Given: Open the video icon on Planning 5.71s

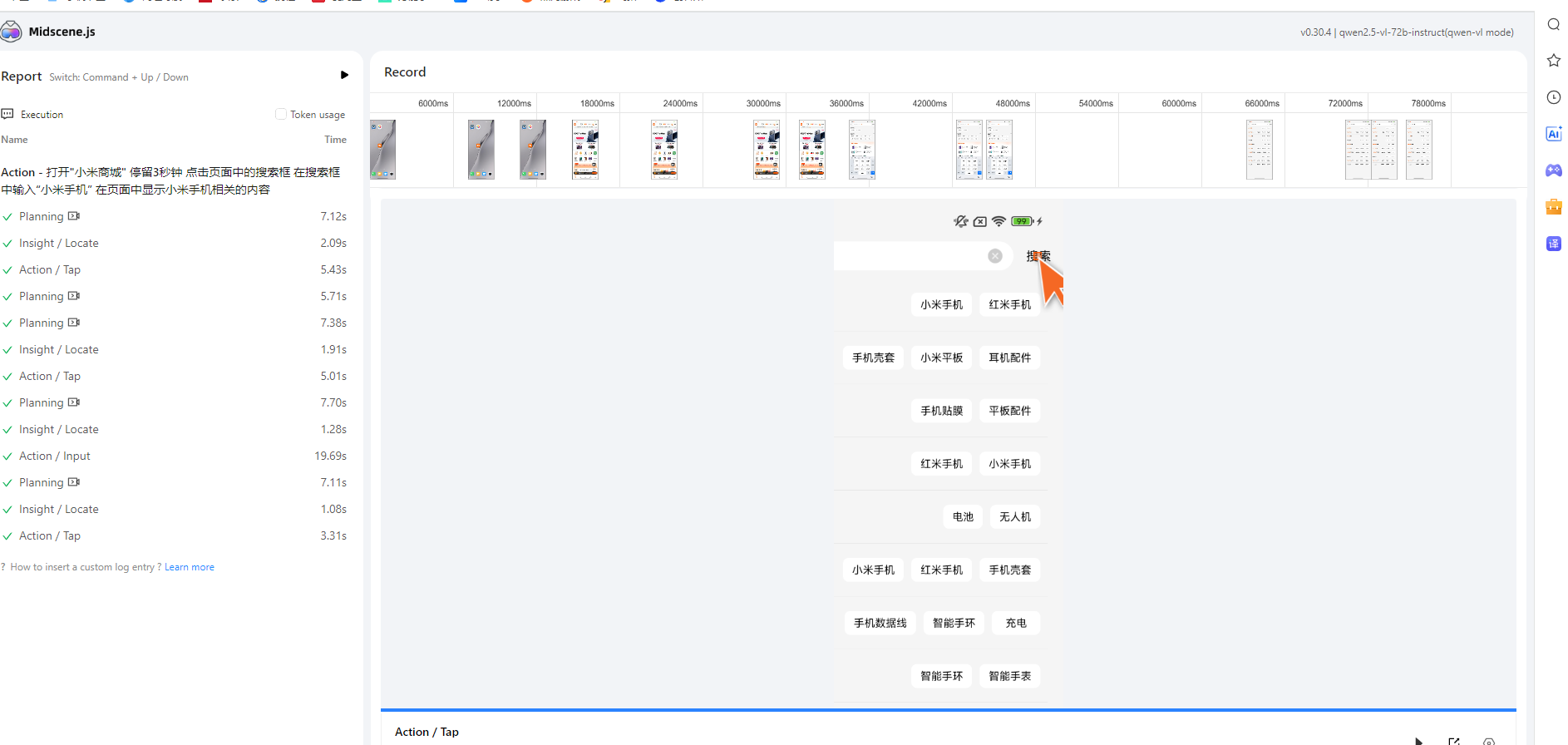Looking at the screenshot, I should pos(74,296).
